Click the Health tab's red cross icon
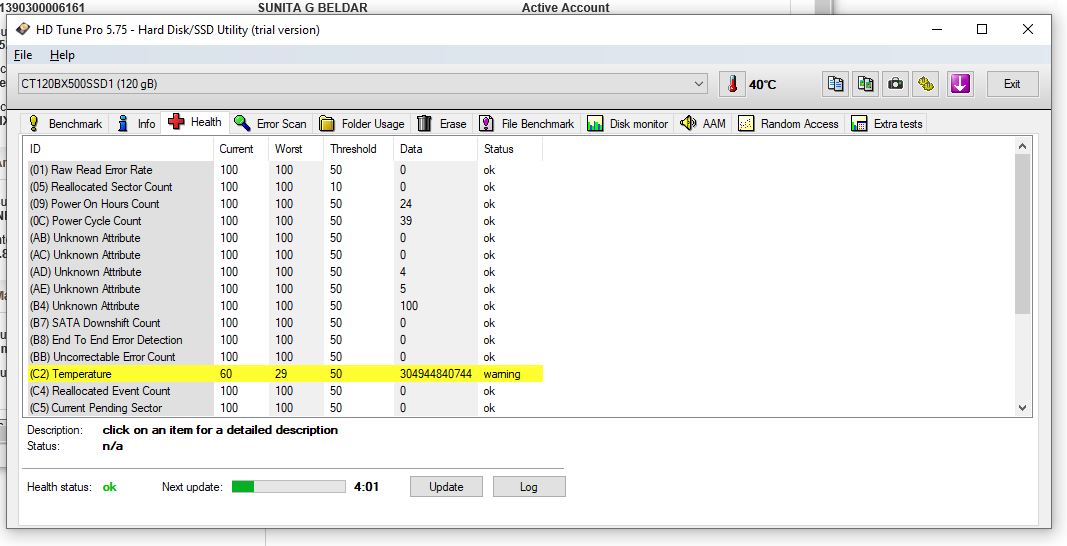 176,122
